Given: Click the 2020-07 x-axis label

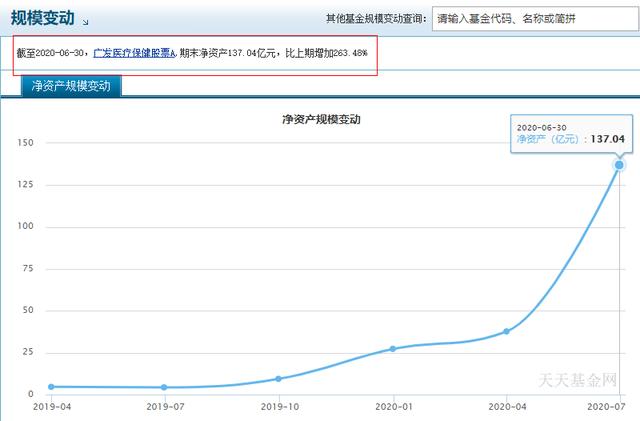Looking at the screenshot, I should [x=606, y=407].
